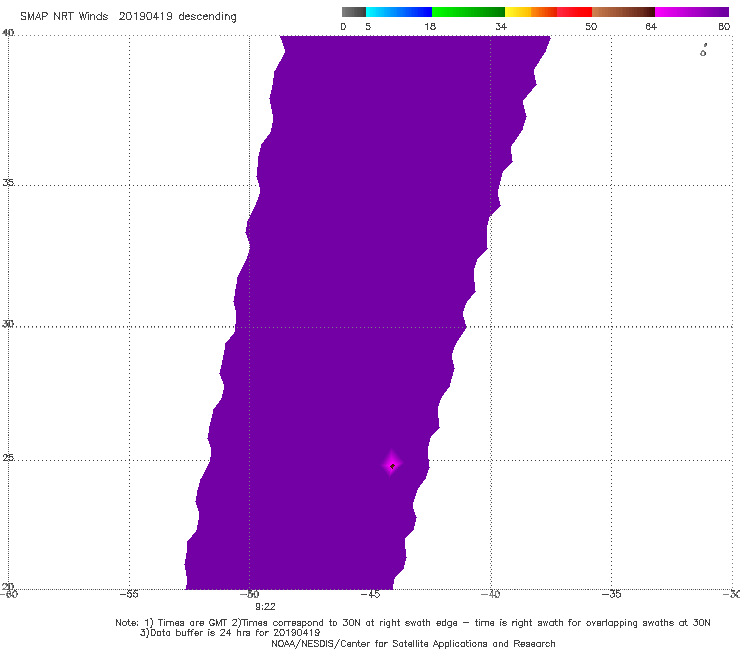Screen dimensions: 740x650
Task: Click the red segment of the color bar
Action: click(x=574, y=12)
